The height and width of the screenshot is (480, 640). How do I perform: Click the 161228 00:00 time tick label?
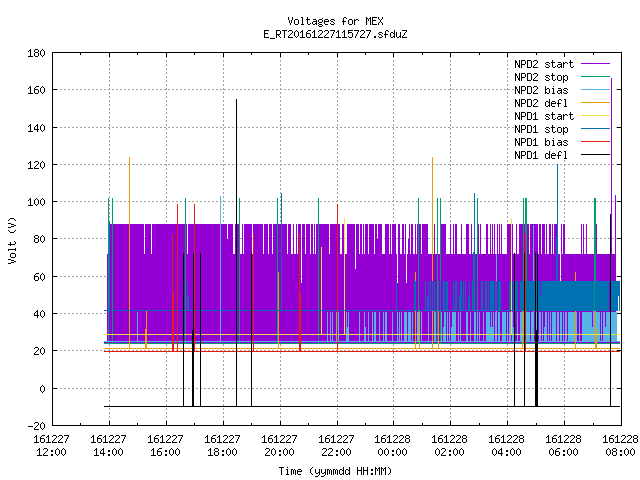point(392,446)
